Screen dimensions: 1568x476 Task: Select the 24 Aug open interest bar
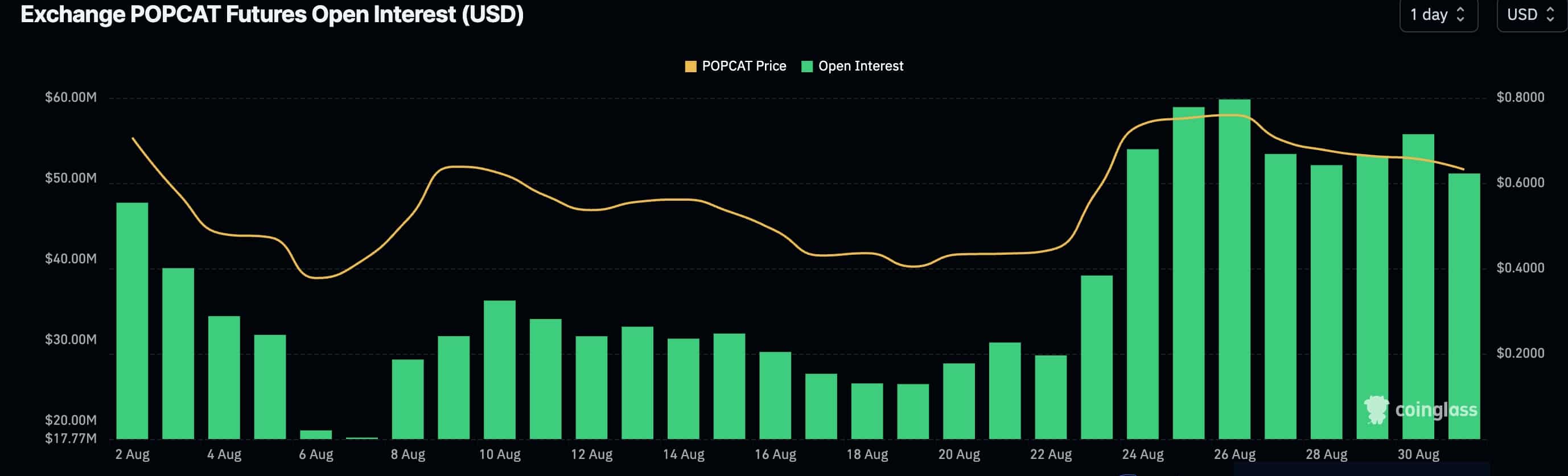pos(1142,294)
